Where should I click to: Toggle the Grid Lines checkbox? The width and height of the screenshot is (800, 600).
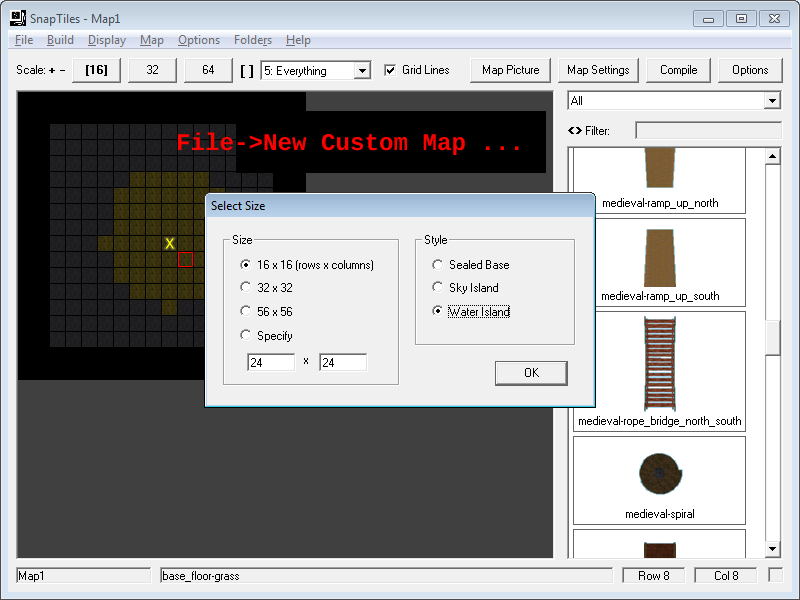pyautogui.click(x=391, y=70)
